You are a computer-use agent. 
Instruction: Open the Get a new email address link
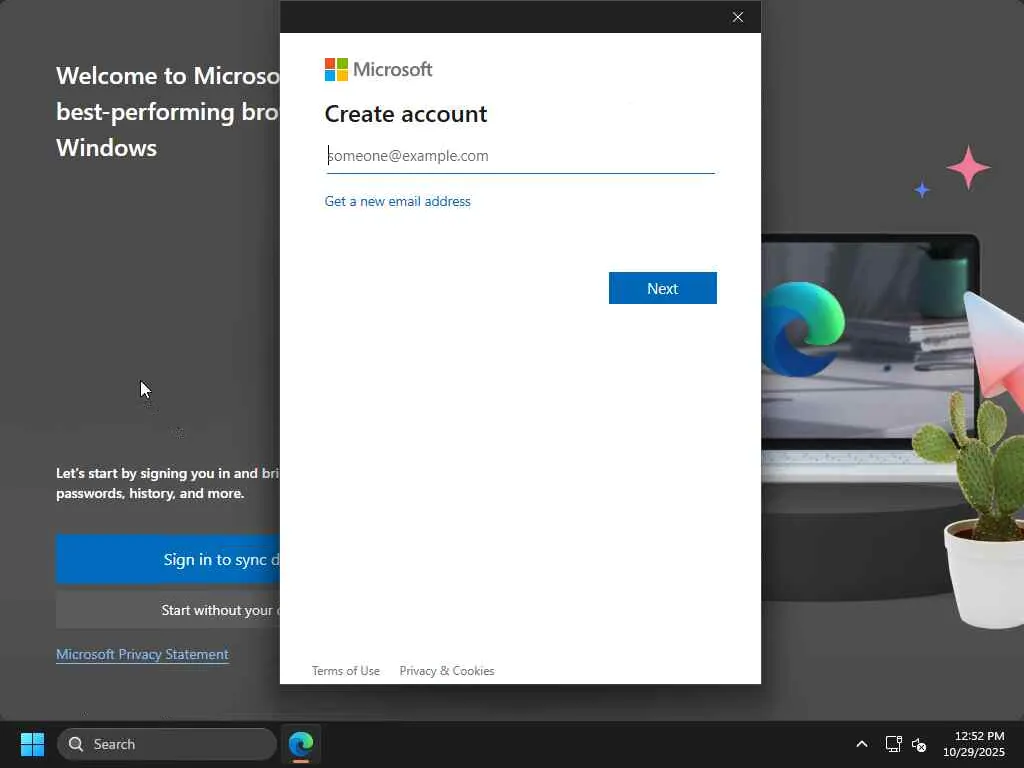[x=397, y=201]
